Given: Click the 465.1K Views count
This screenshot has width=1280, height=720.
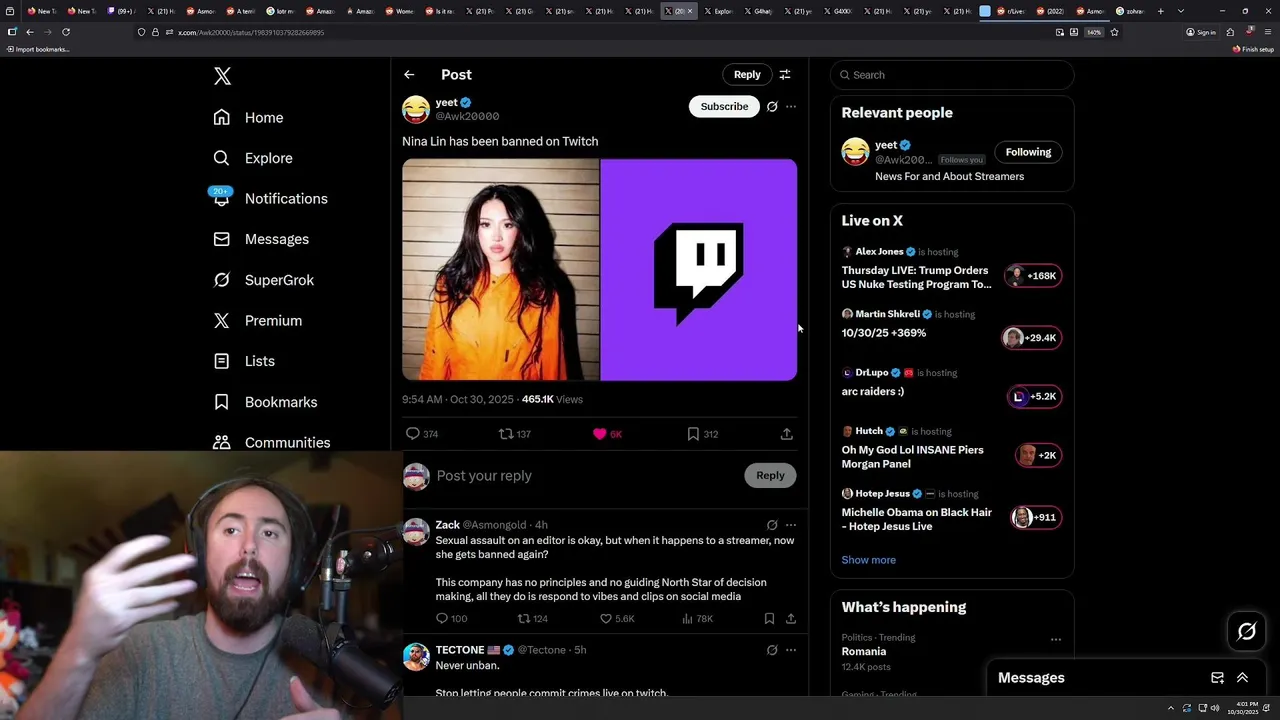Looking at the screenshot, I should click(552, 399).
